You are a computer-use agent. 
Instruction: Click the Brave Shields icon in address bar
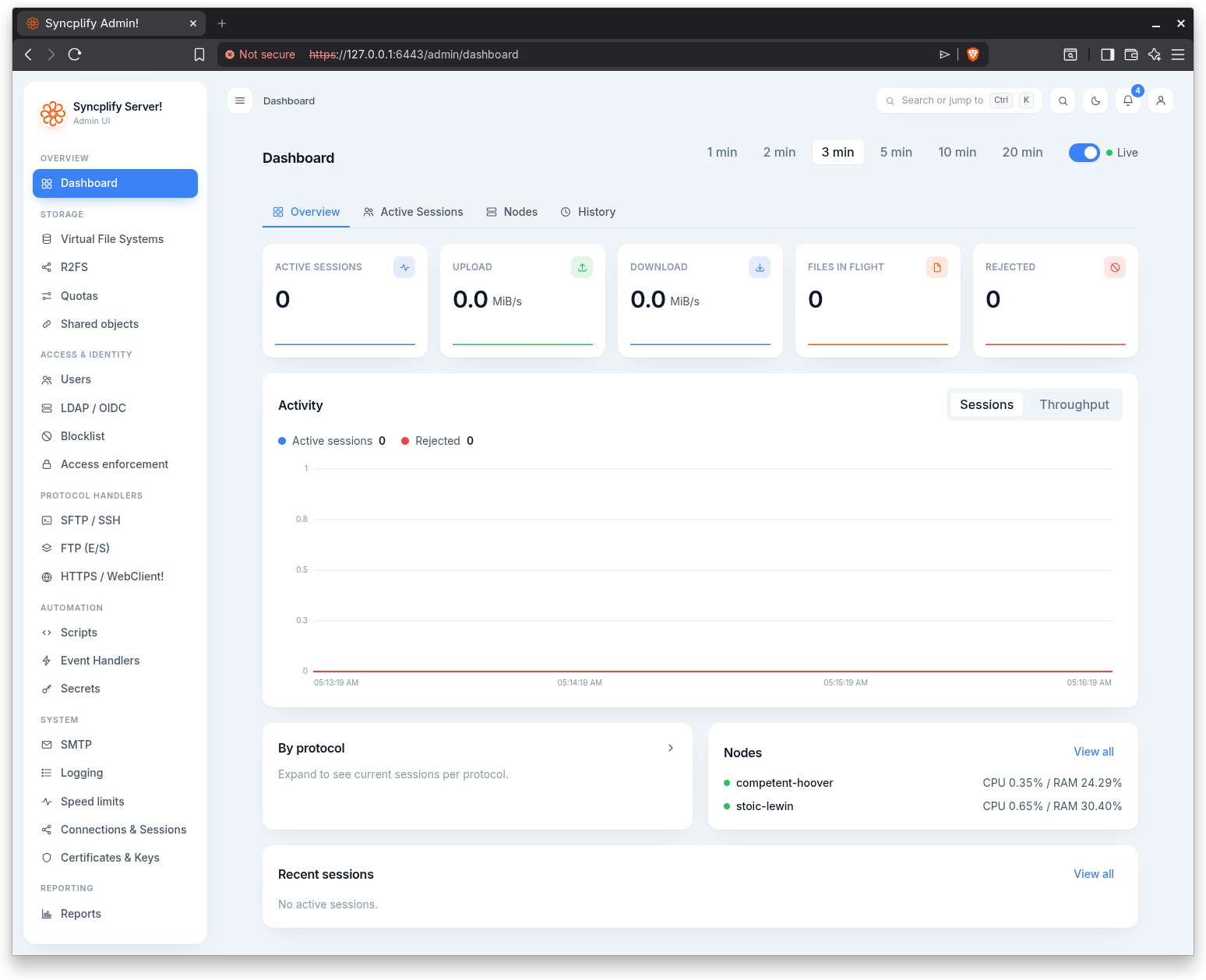[x=972, y=55]
